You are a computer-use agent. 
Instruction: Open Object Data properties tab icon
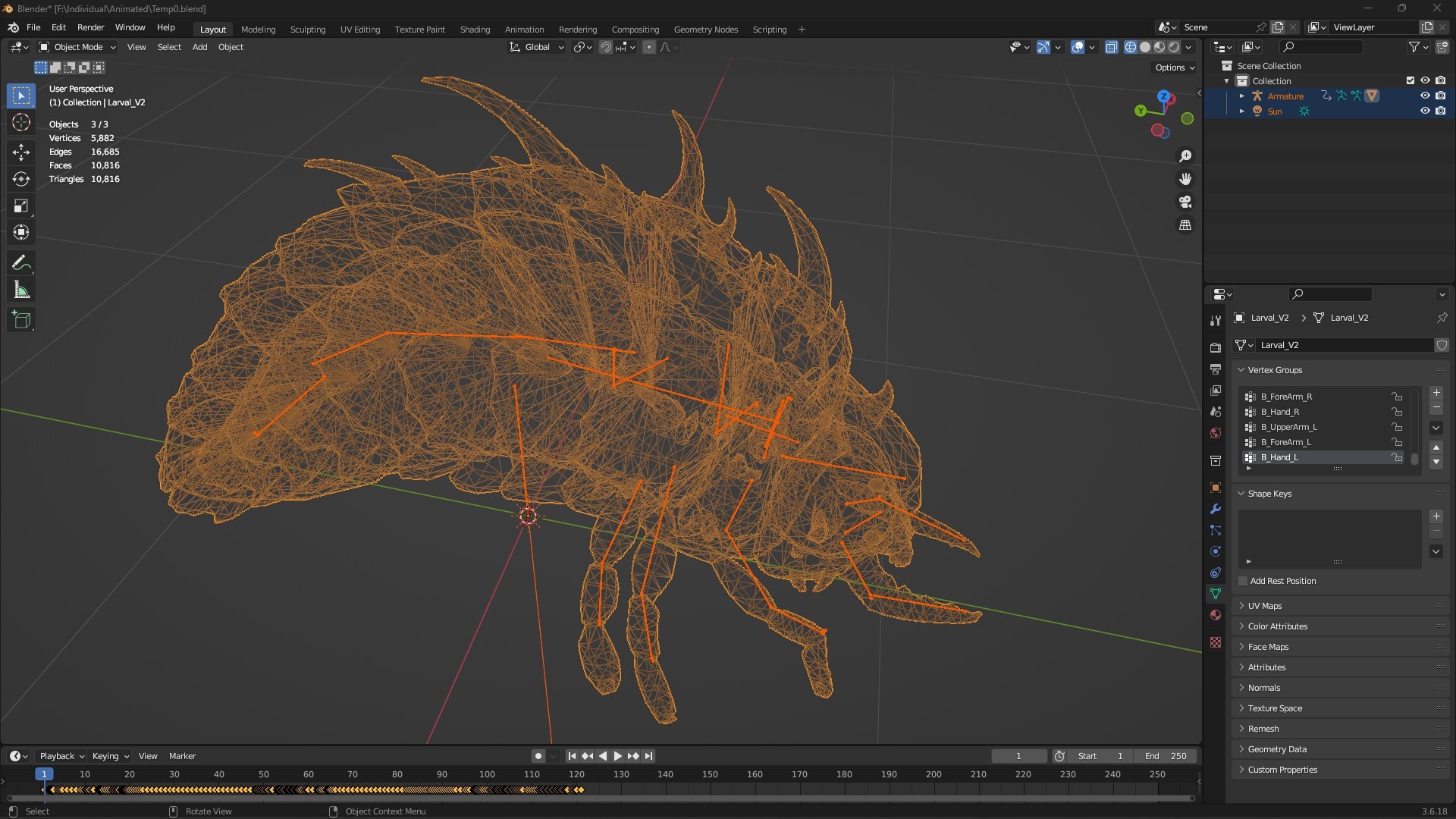(x=1216, y=594)
